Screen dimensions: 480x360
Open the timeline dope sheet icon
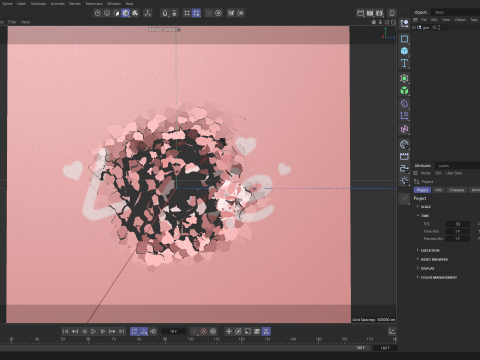[x=392, y=331]
